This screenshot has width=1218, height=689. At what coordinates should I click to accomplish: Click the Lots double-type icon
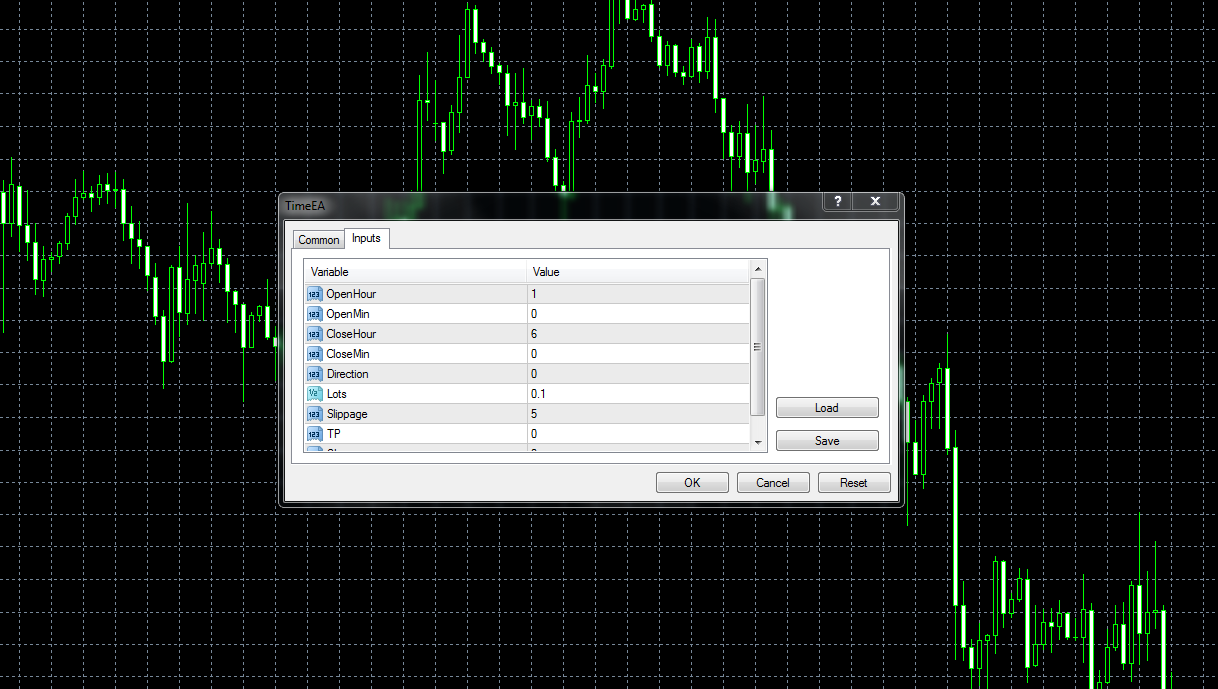pyautogui.click(x=315, y=394)
